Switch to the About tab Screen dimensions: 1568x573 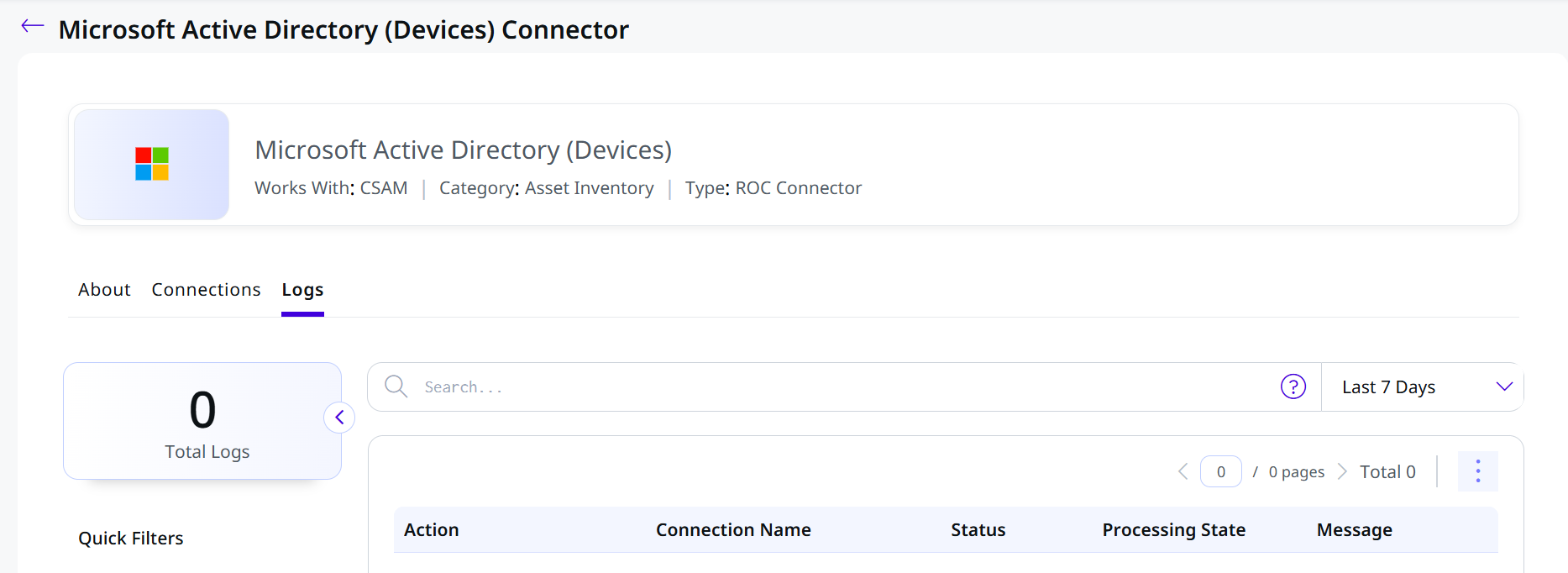tap(104, 290)
